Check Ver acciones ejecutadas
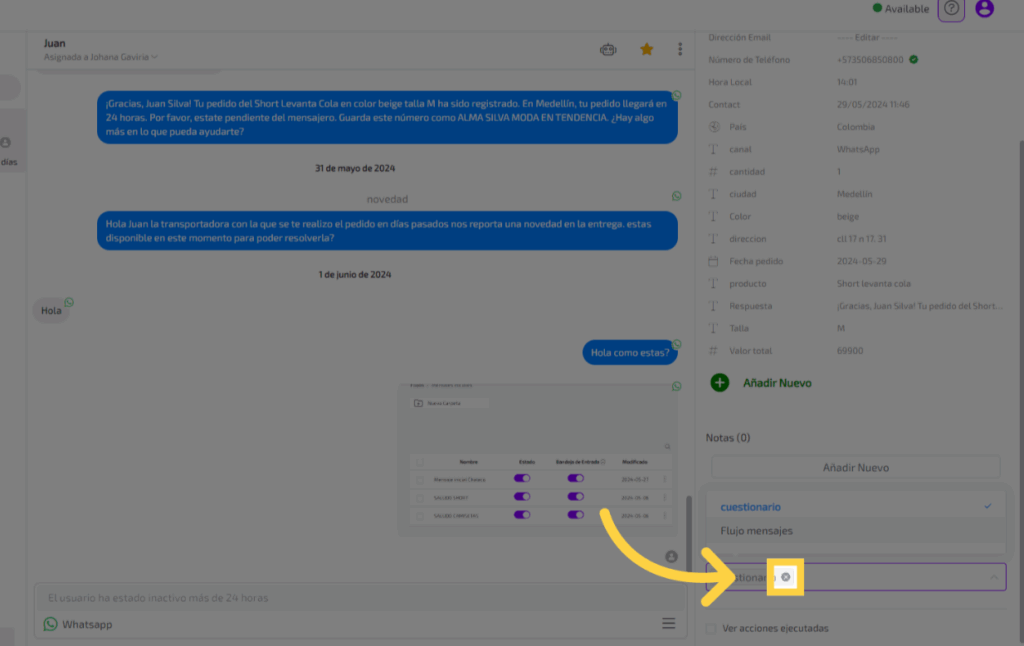 (x=711, y=628)
